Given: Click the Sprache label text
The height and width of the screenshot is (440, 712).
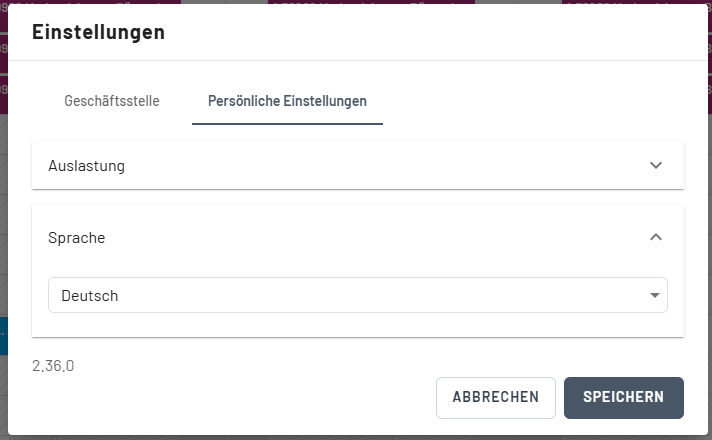Looking at the screenshot, I should [76, 237].
